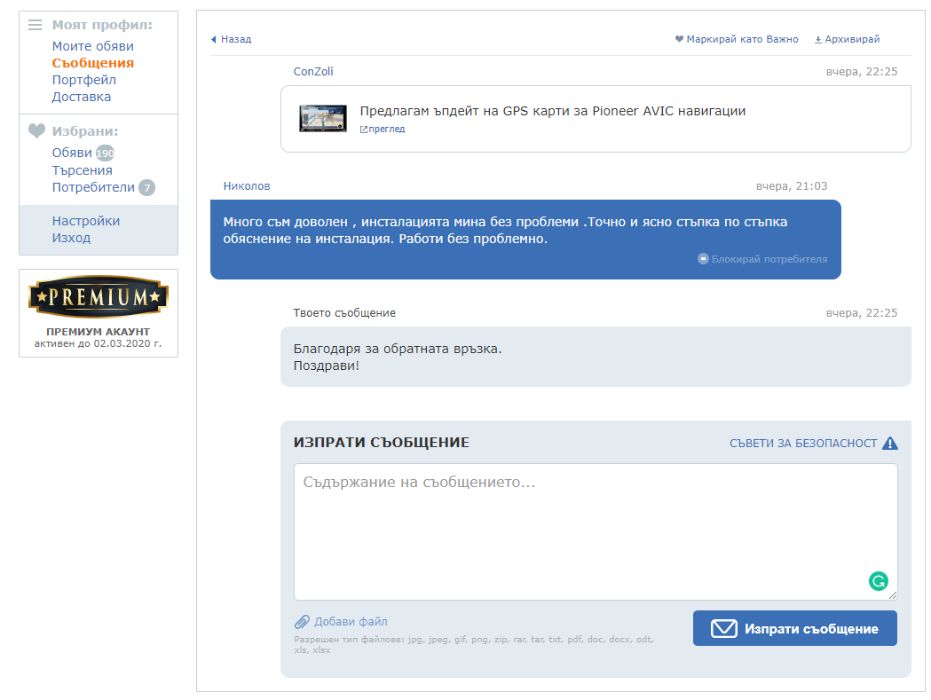Click the hamburger menu icon beside Моят профил
Image resolution: width=931 pixels, height=700 pixels.
point(35,25)
